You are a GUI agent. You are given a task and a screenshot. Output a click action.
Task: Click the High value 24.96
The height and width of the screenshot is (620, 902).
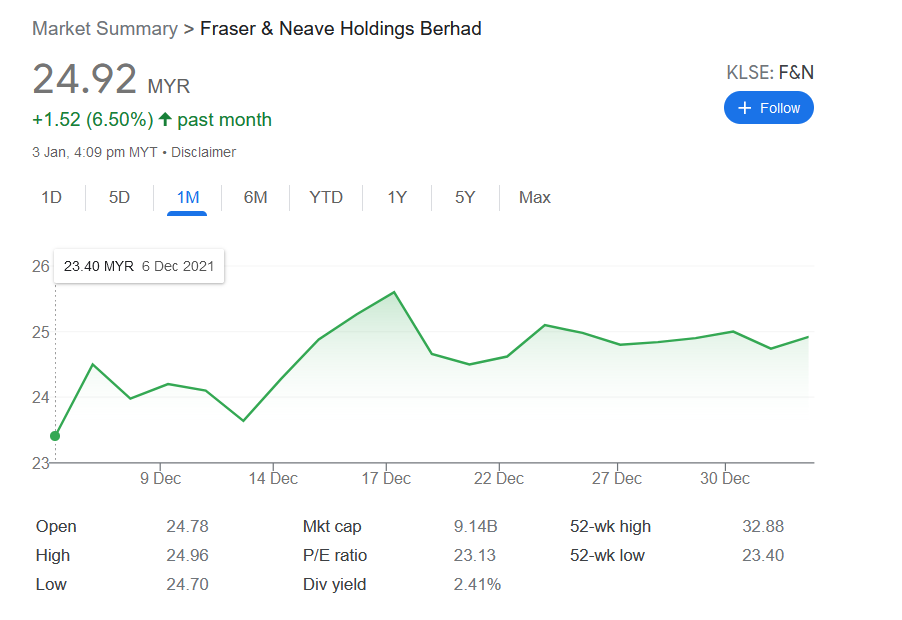pyautogui.click(x=188, y=555)
